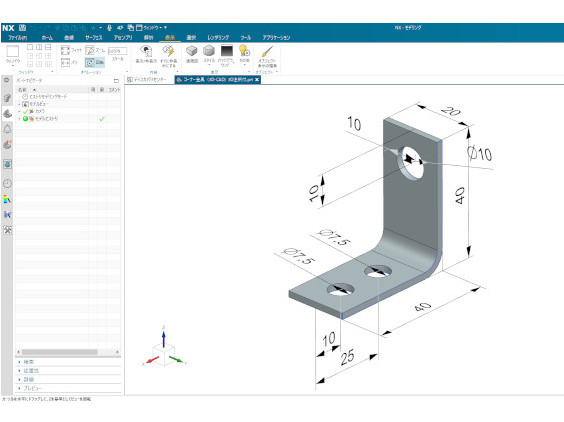The height and width of the screenshot is (422, 564).
Task: Open the crossed tools sidebar icon
Action: (7, 230)
